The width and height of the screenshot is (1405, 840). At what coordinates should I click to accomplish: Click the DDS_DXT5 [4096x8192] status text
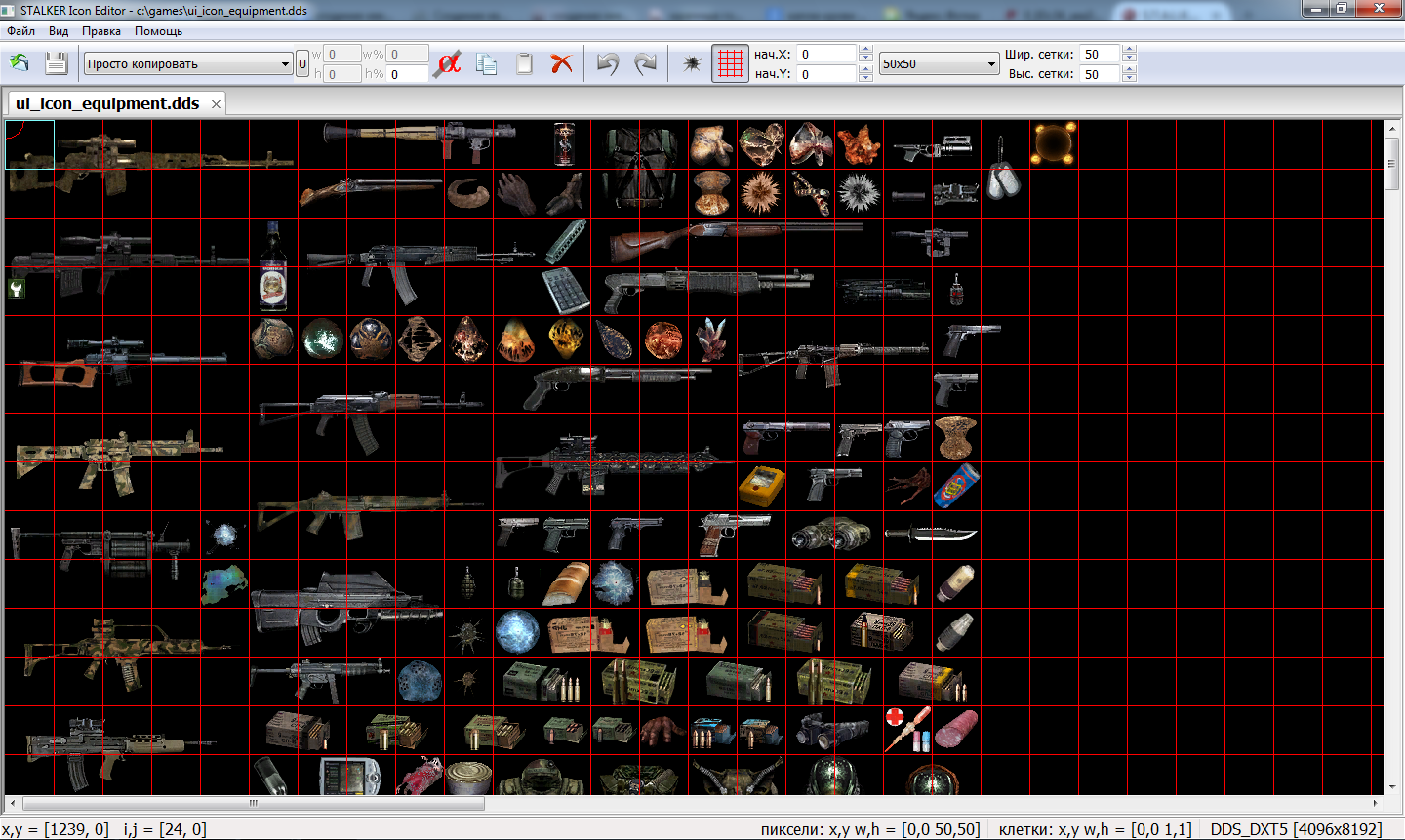(x=1297, y=829)
